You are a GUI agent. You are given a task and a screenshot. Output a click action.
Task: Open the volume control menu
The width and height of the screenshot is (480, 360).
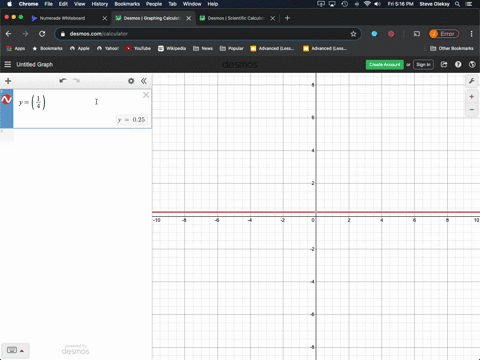[x=377, y=4]
